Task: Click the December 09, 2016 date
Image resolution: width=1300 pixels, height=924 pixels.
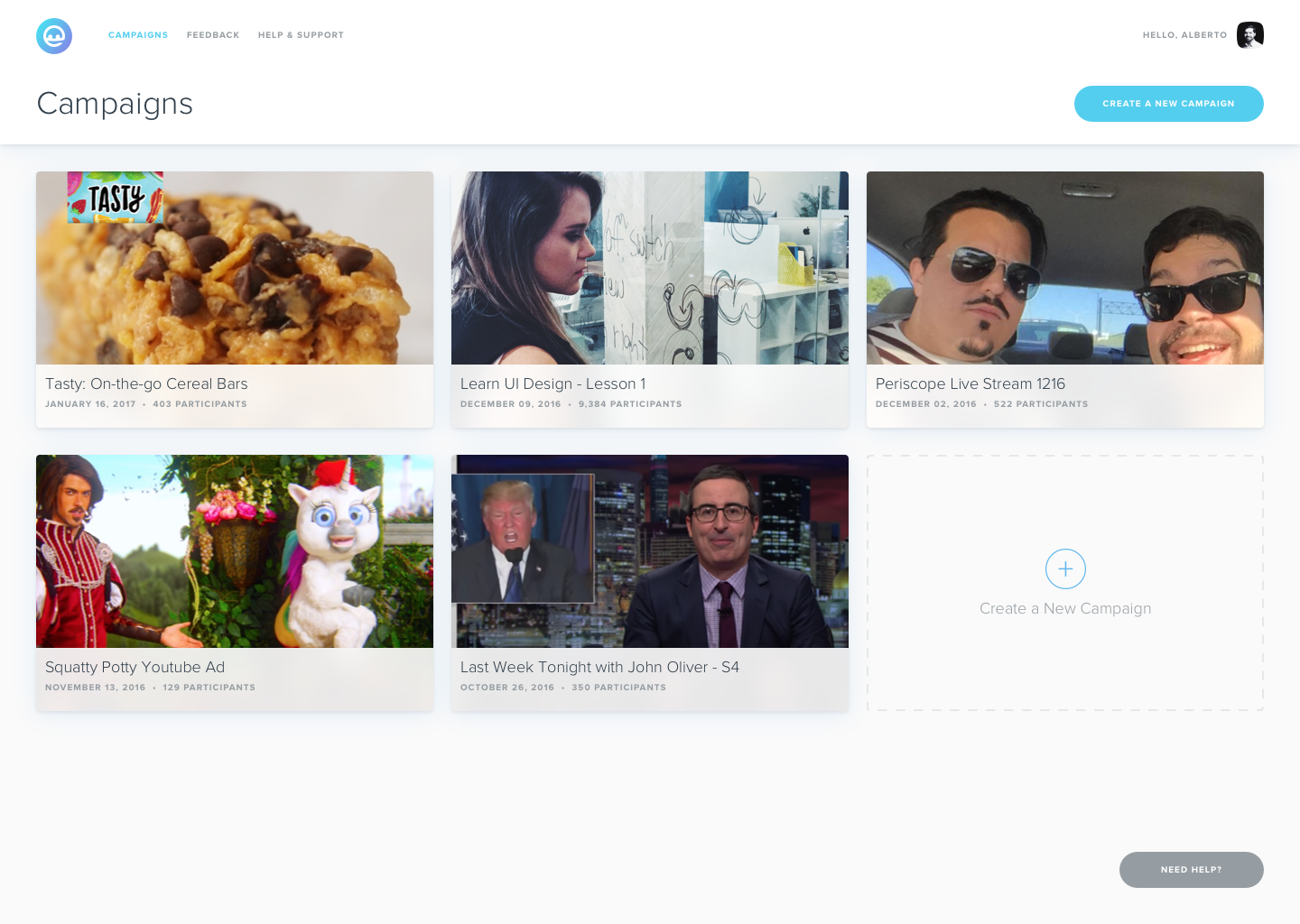Action: [x=511, y=404]
